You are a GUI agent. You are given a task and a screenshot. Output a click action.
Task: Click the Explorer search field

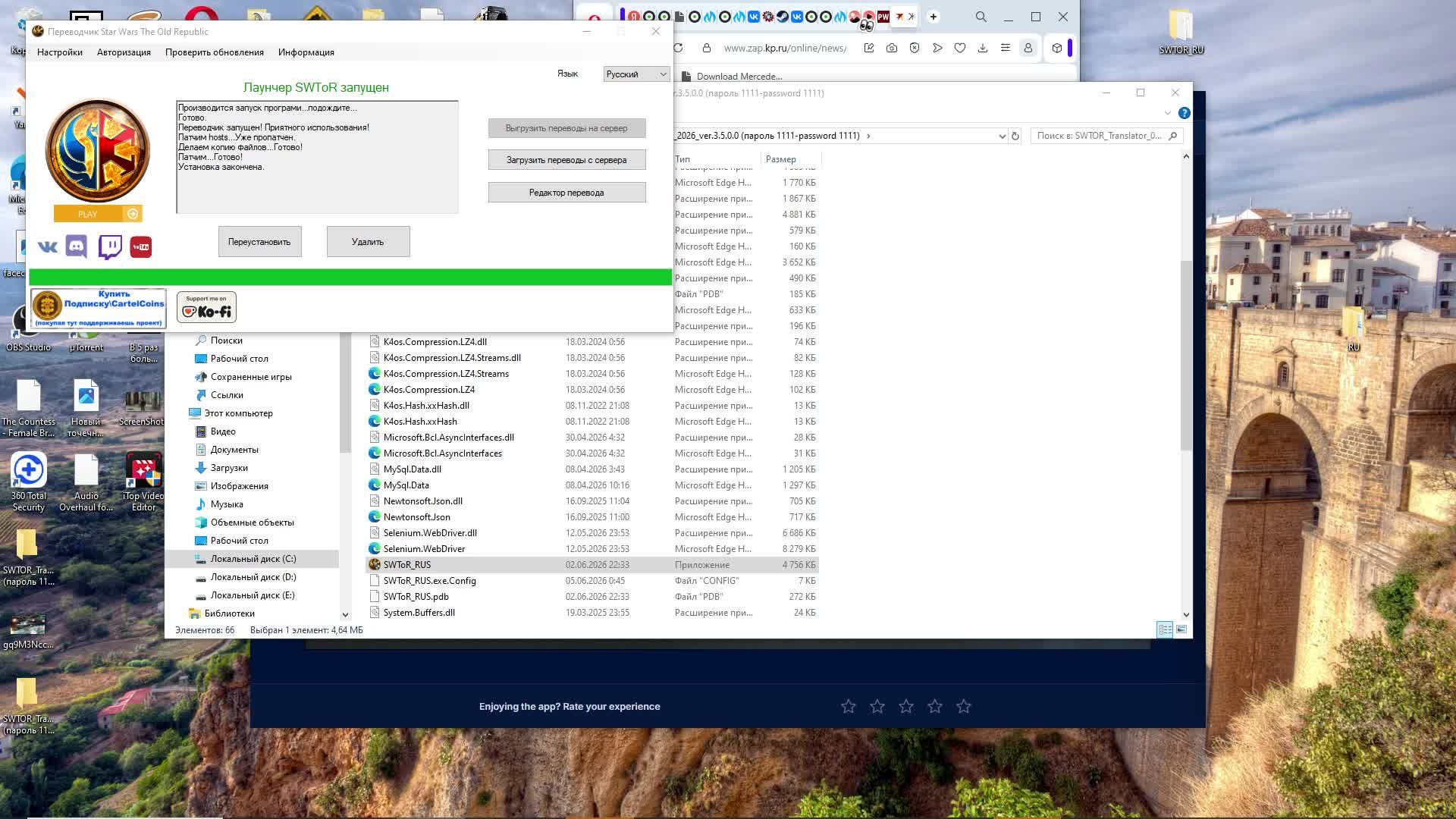click(x=1106, y=136)
